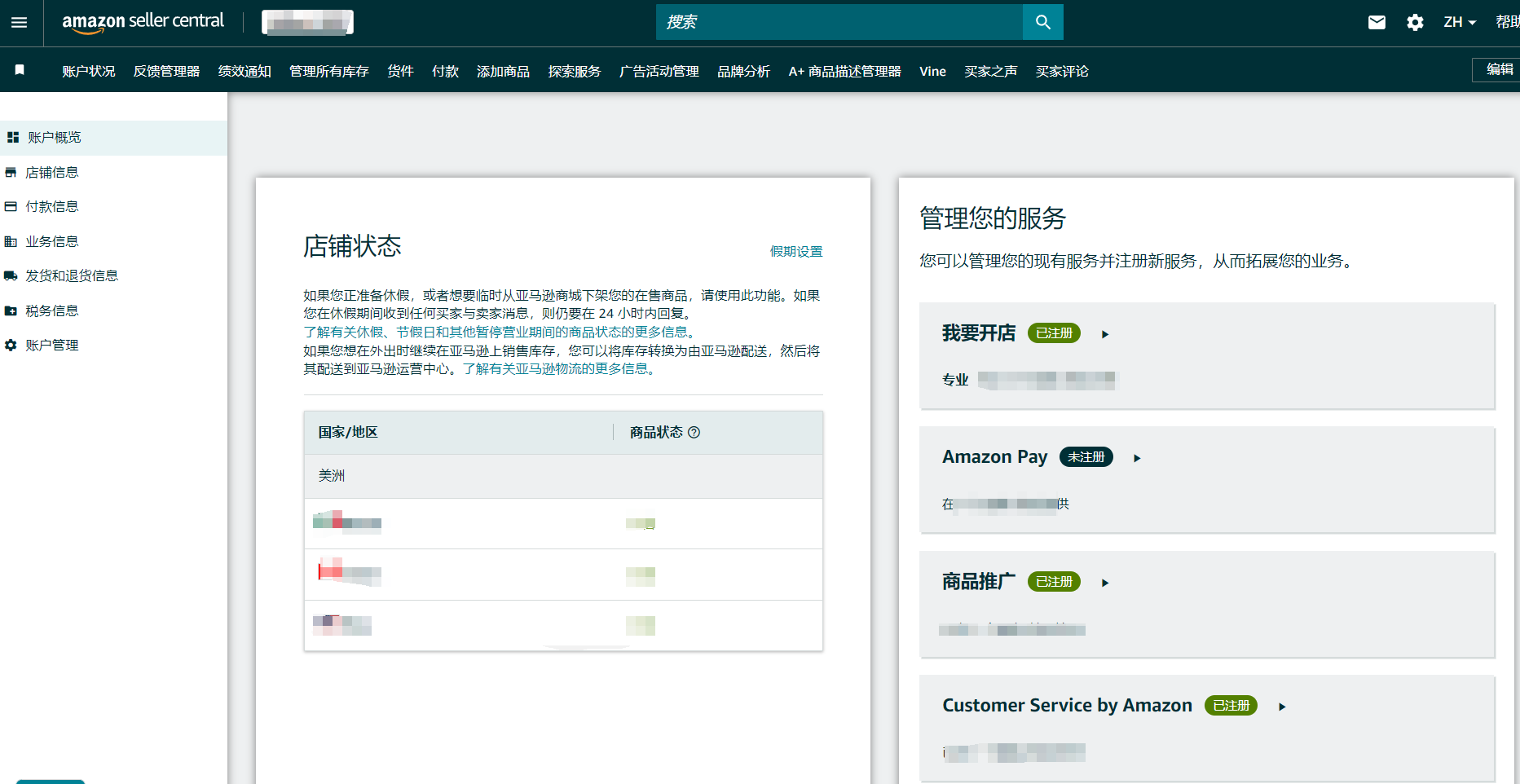The width and height of the screenshot is (1520, 784).
Task: Click the 账户管理 gear icon
Action: click(11, 345)
